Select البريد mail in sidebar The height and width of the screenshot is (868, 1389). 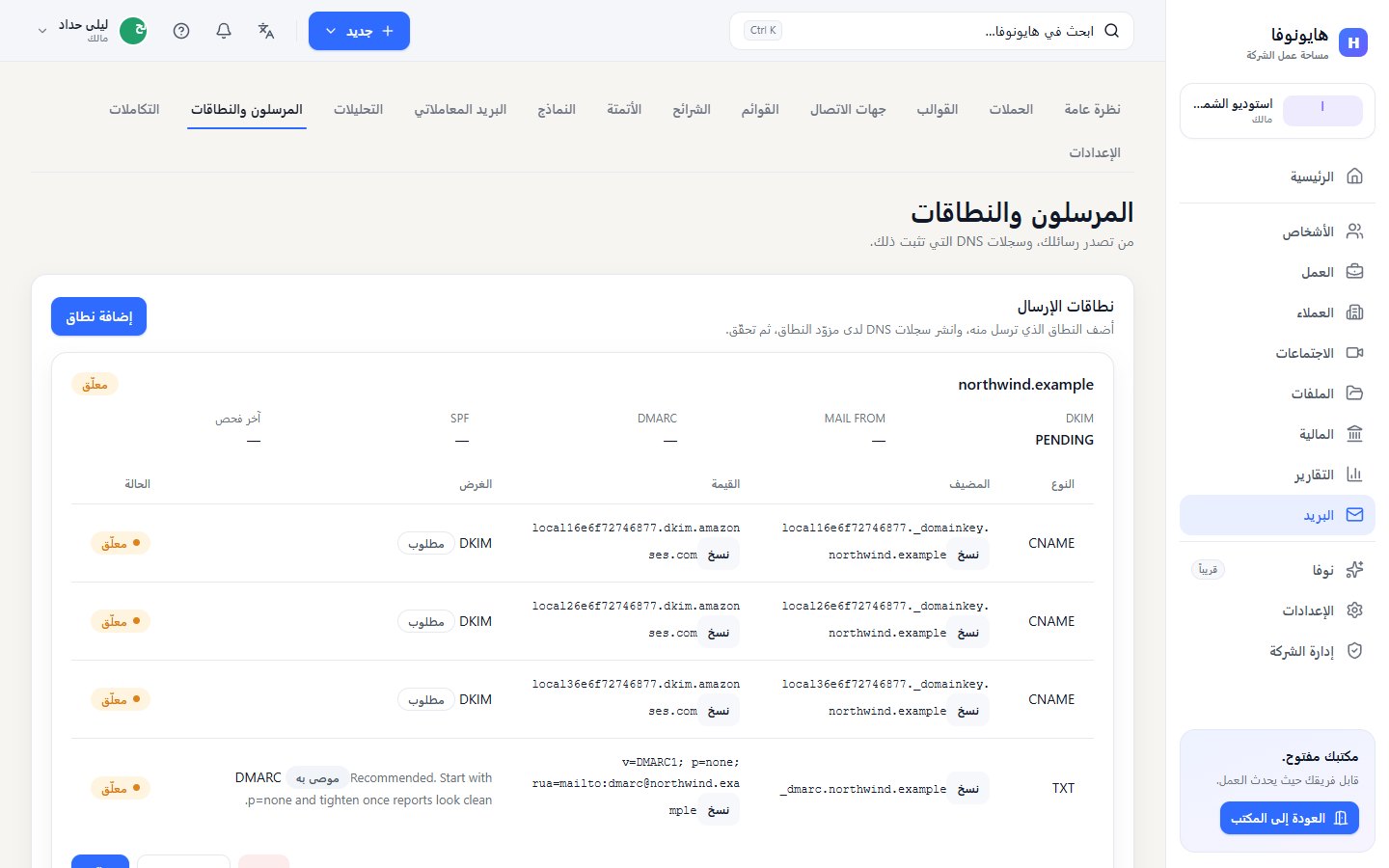1277,515
